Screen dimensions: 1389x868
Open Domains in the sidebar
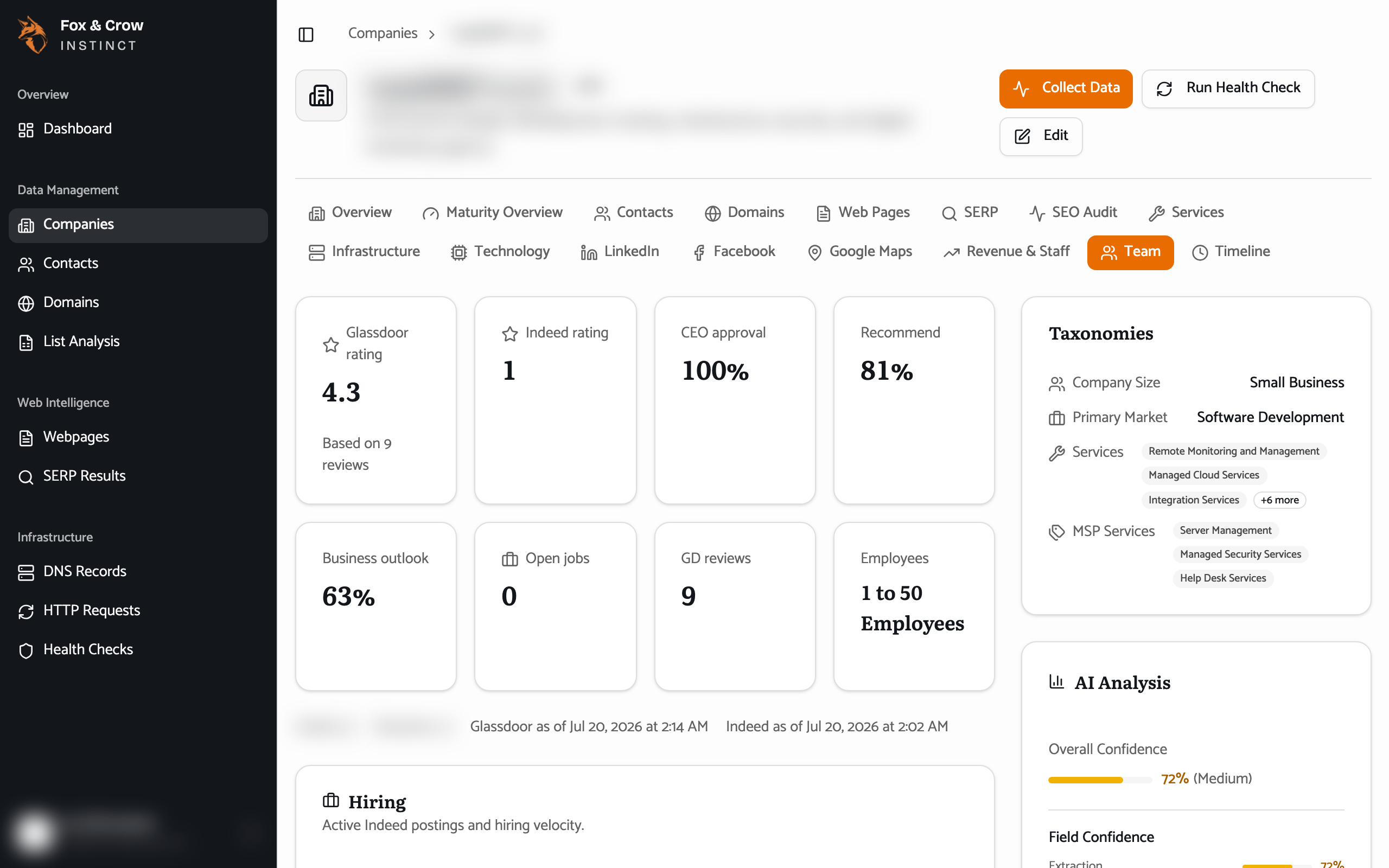coord(138,303)
